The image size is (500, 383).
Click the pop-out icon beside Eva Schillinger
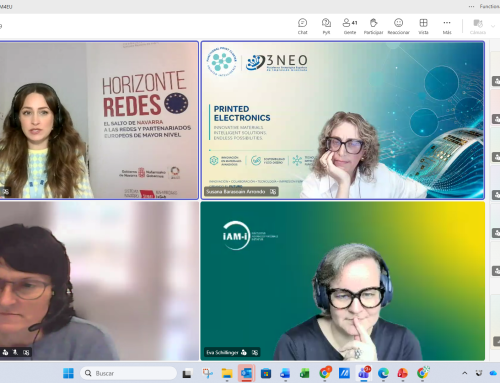255,352
